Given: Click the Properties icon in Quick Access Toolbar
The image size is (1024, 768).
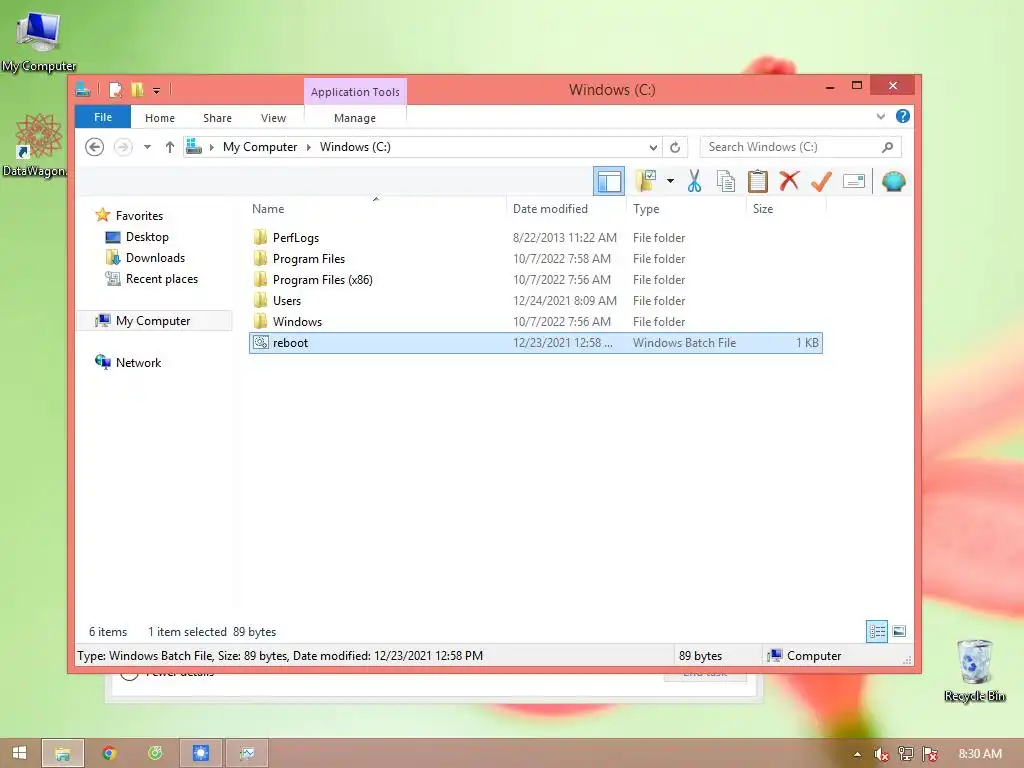Looking at the screenshot, I should click(116, 89).
